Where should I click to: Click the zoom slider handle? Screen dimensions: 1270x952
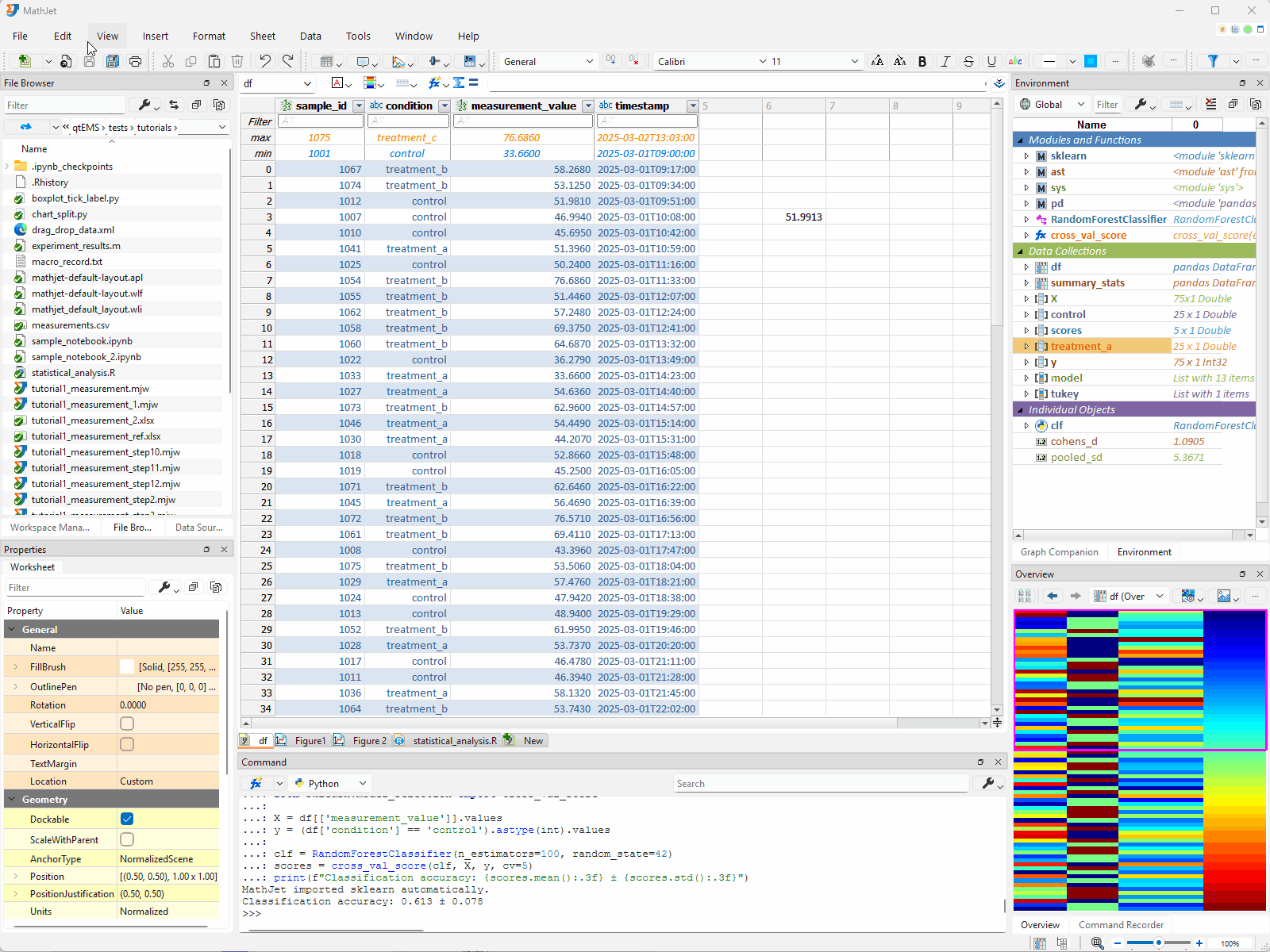click(x=1159, y=942)
